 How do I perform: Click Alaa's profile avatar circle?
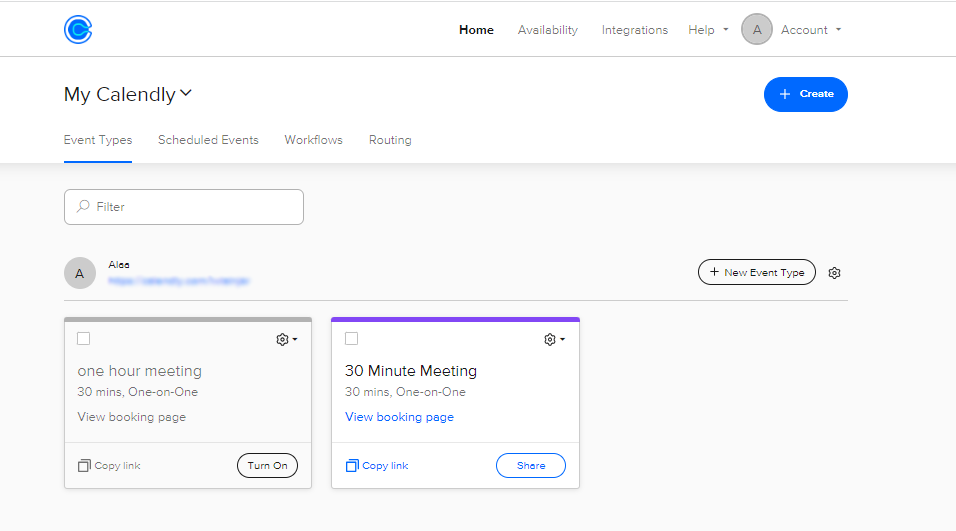point(80,273)
